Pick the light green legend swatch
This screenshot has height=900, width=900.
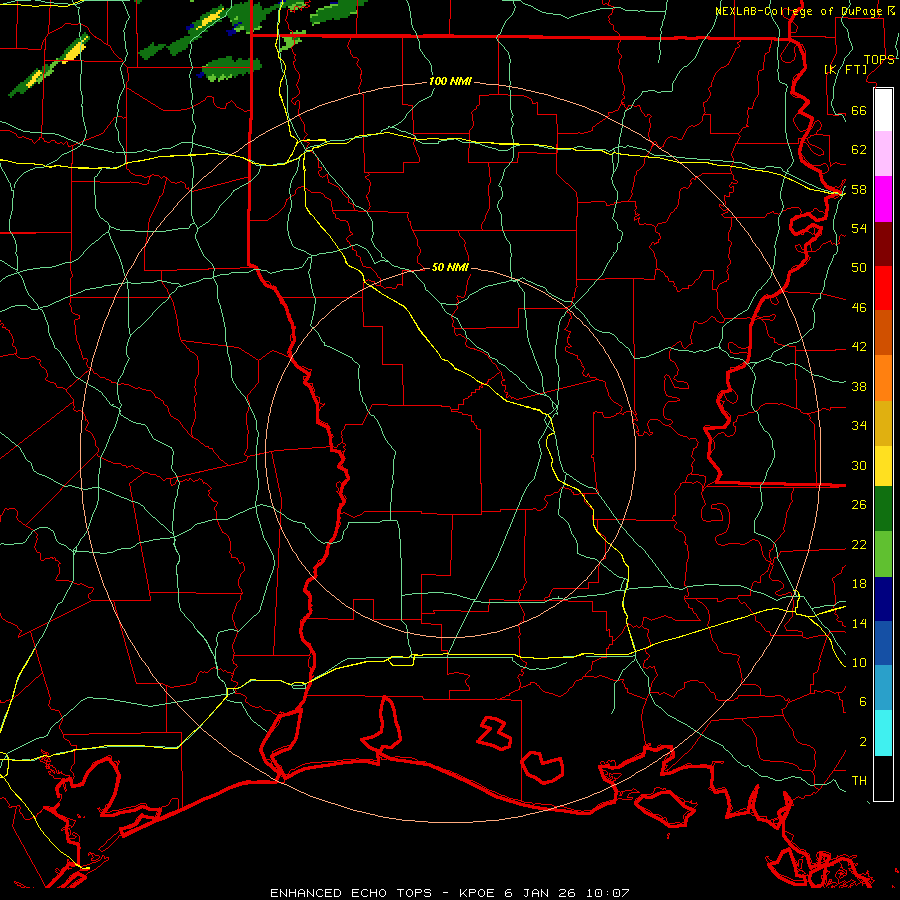883,554
